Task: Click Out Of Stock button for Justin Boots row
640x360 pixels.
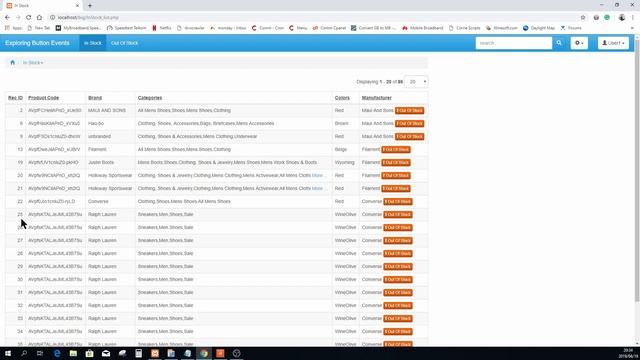Action: pyautogui.click(x=396, y=162)
